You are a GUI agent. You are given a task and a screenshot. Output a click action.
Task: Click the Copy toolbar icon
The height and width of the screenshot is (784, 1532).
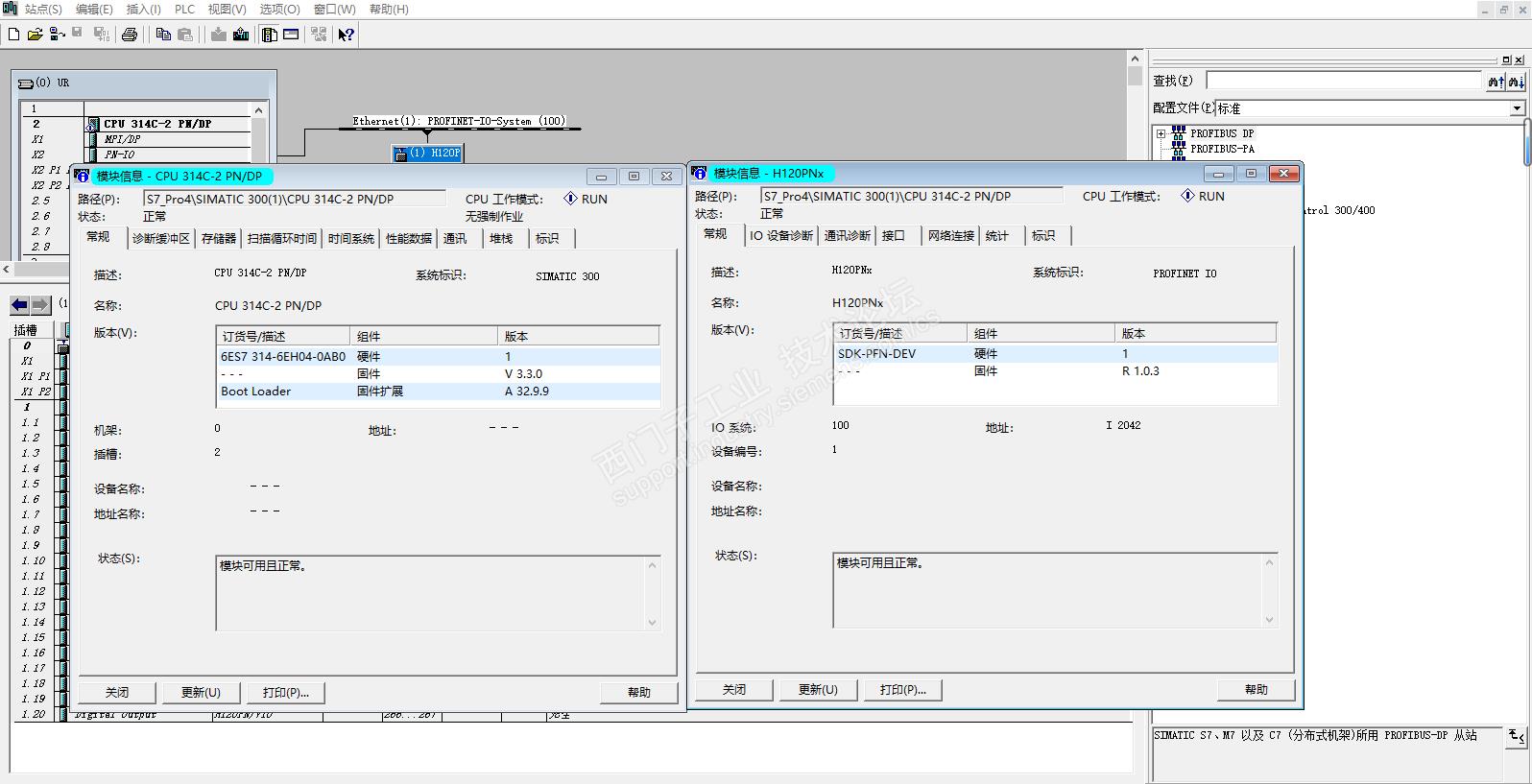click(163, 35)
